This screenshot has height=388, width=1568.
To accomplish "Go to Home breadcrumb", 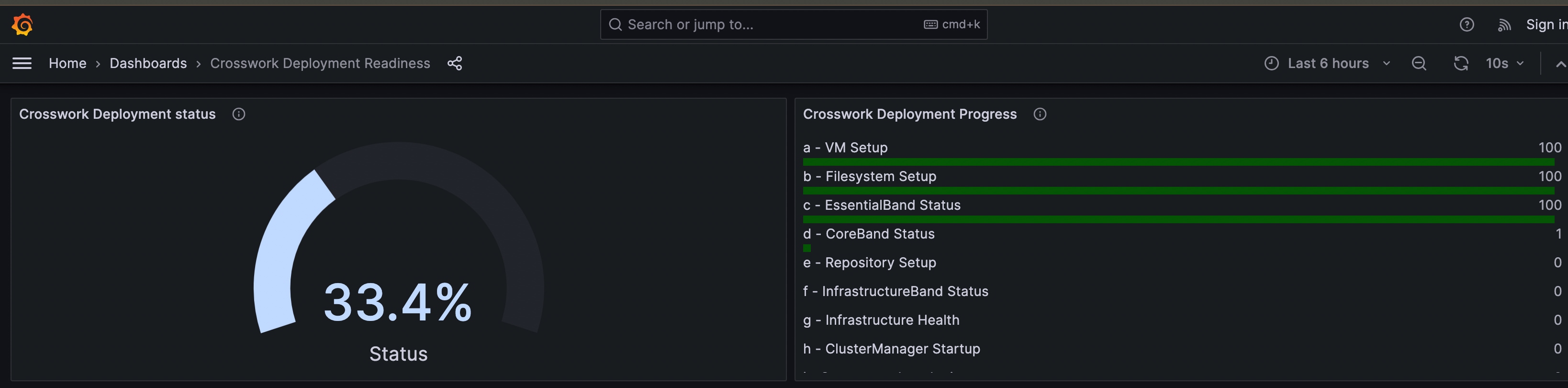I will click(x=67, y=63).
